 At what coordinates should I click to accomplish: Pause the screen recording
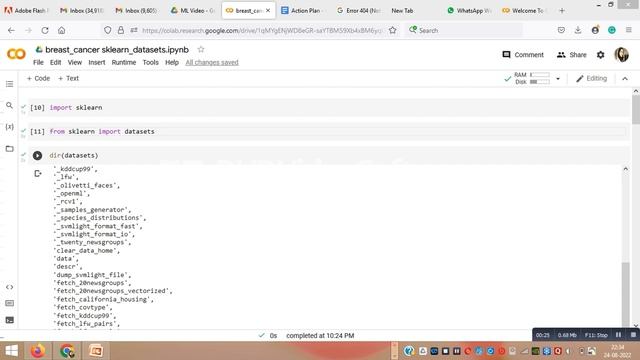[x=618, y=335]
